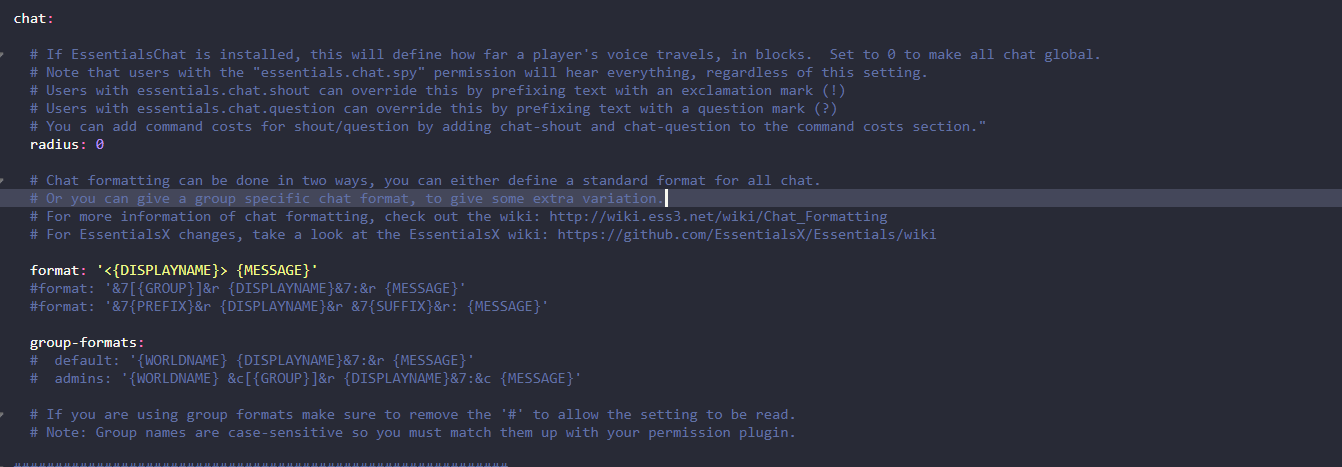Screen dimensions: 1342x467
Task: Collapse the fold arrow beside the group formats comment
Action: click(4, 414)
